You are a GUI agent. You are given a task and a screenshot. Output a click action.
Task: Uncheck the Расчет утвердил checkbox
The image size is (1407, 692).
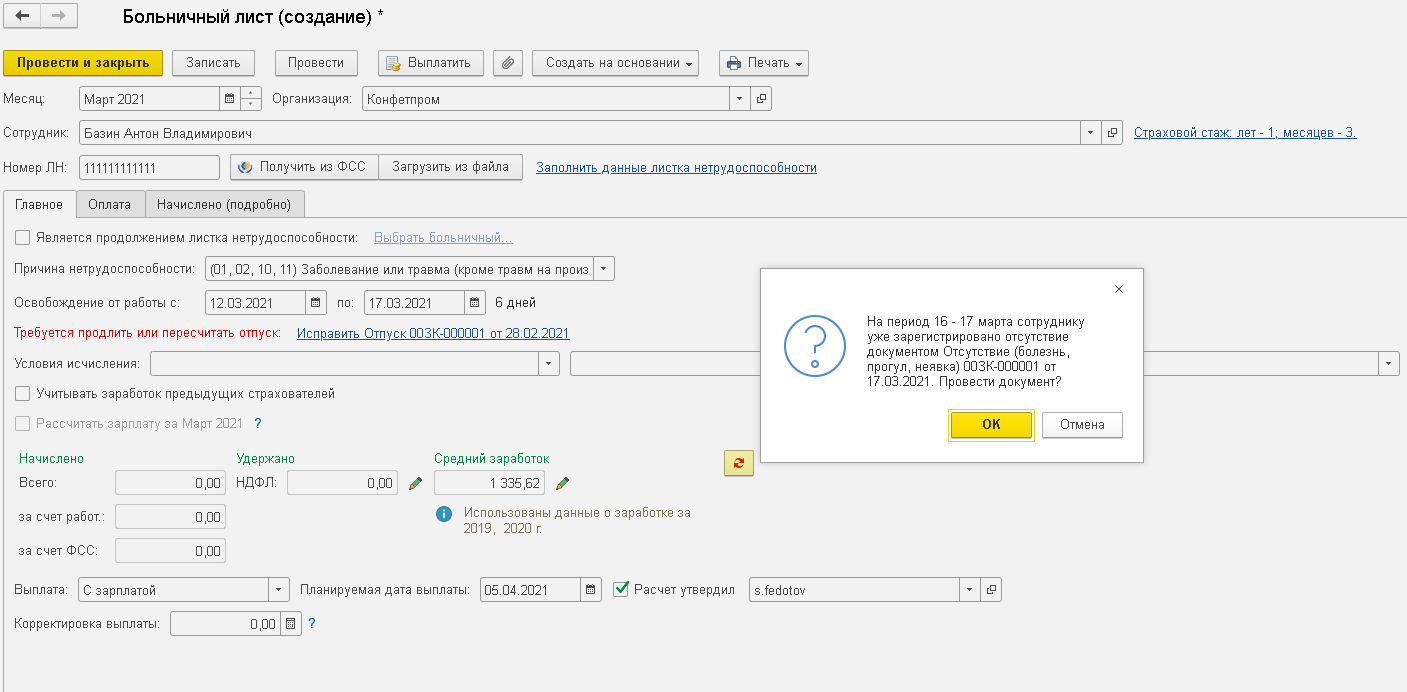(621, 589)
